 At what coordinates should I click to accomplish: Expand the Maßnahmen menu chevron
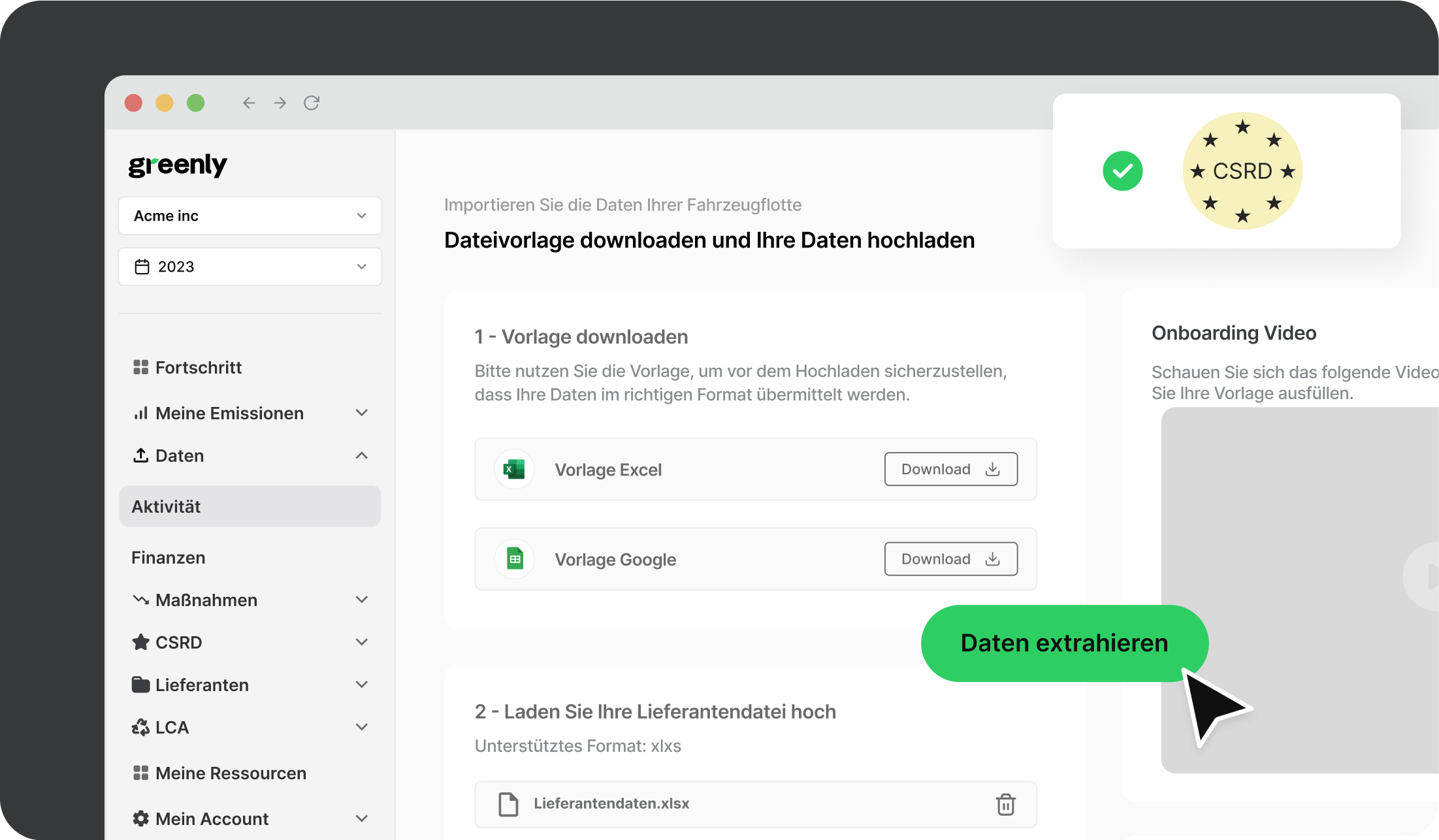pyautogui.click(x=361, y=600)
